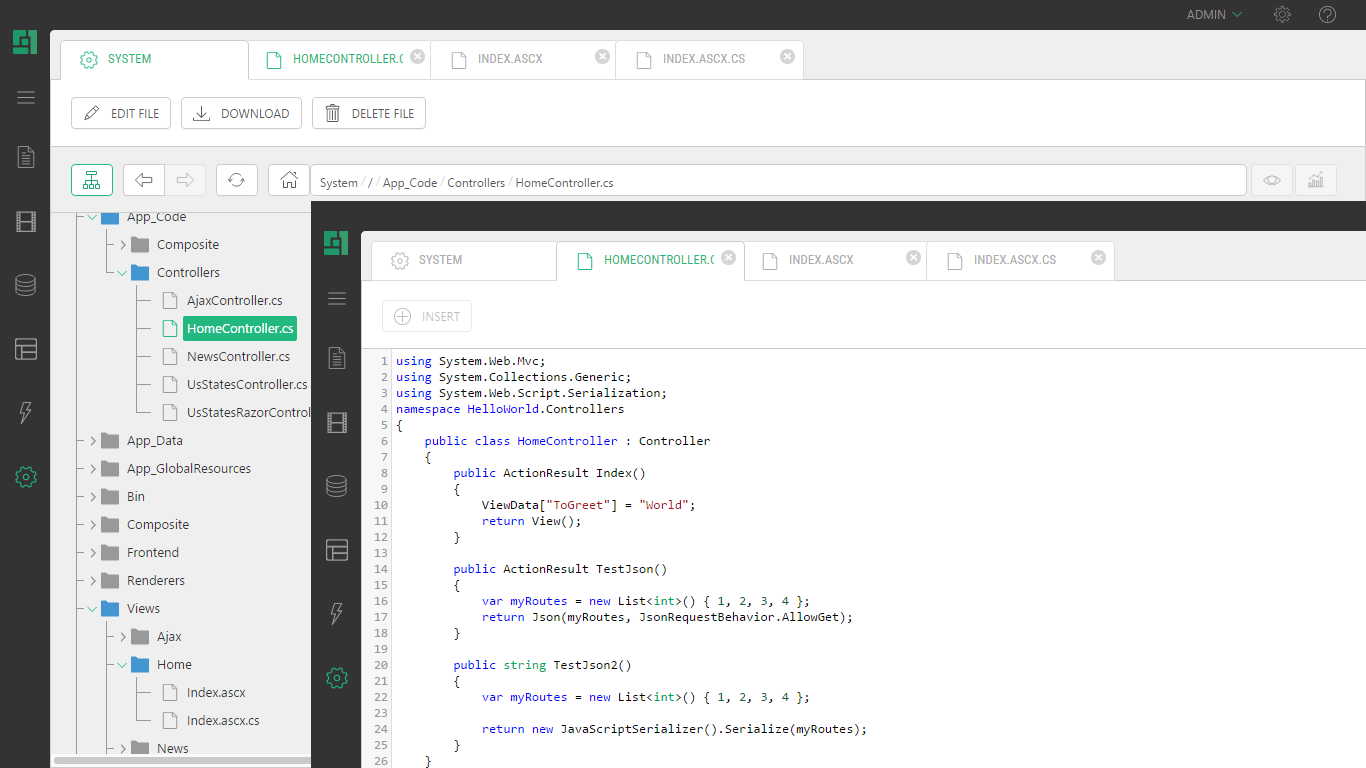Switch to the INDEX.ASCX tab
Image resolution: width=1366 pixels, height=768 pixels.
[x=510, y=59]
